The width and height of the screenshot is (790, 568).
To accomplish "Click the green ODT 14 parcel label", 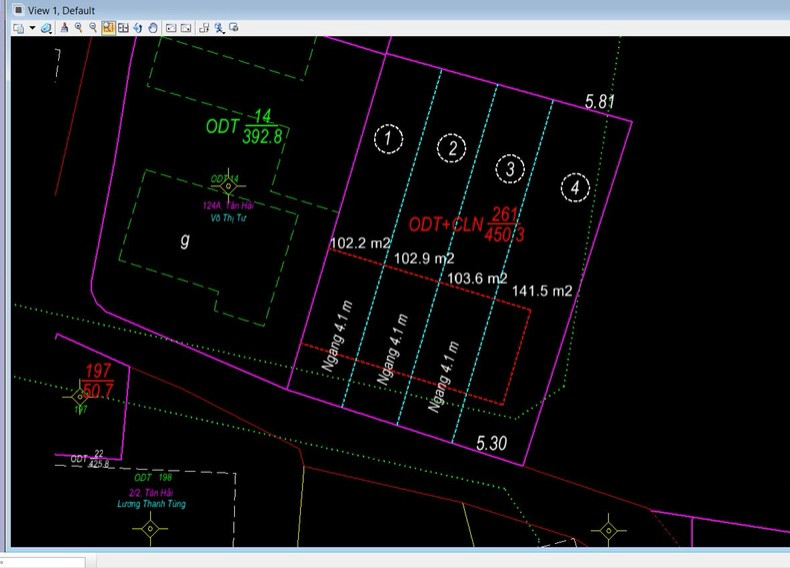I will [245, 126].
